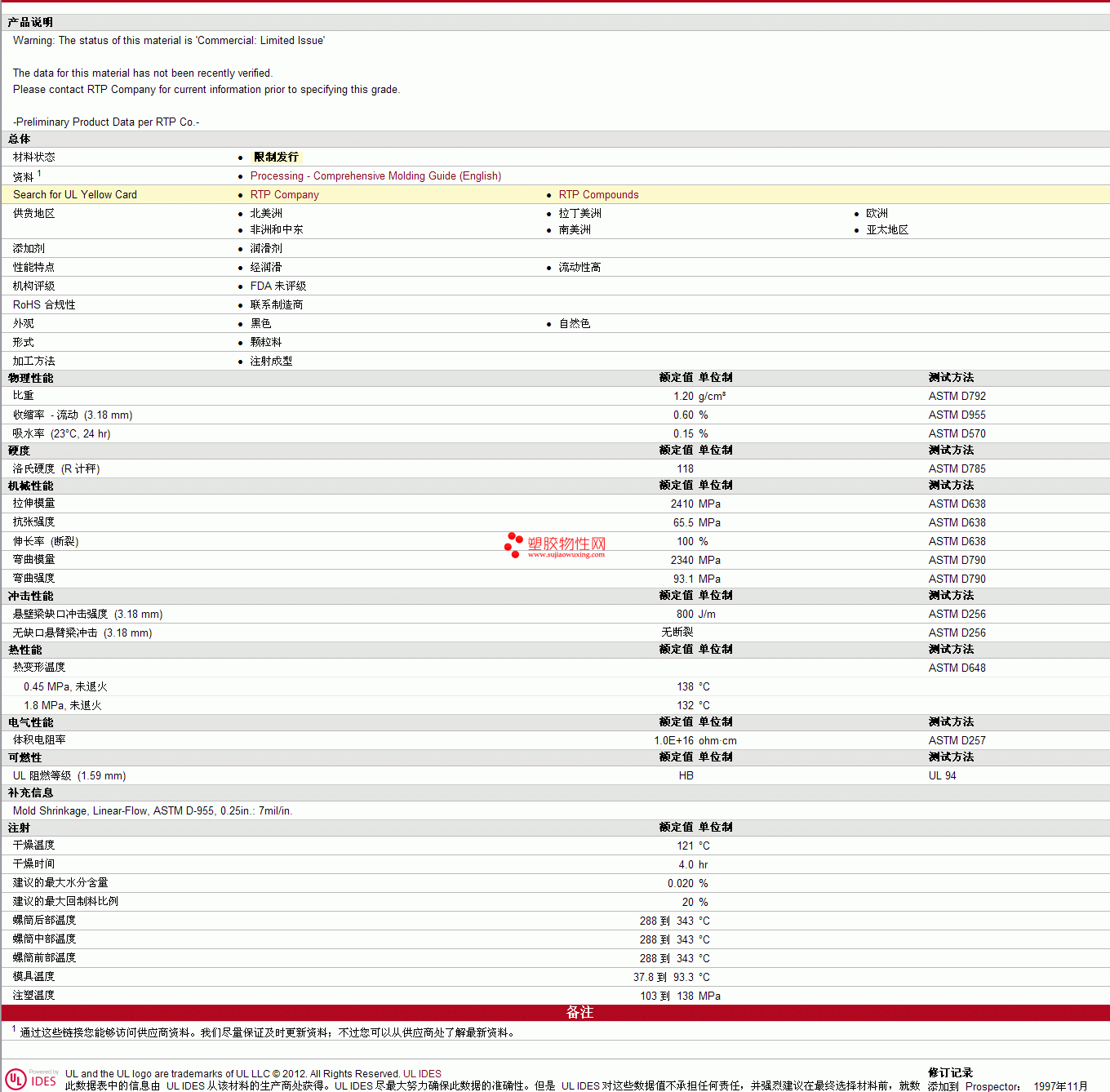Click ASTM D792 test method for 比重
Image resolution: width=1110 pixels, height=1092 pixels.
(x=957, y=397)
